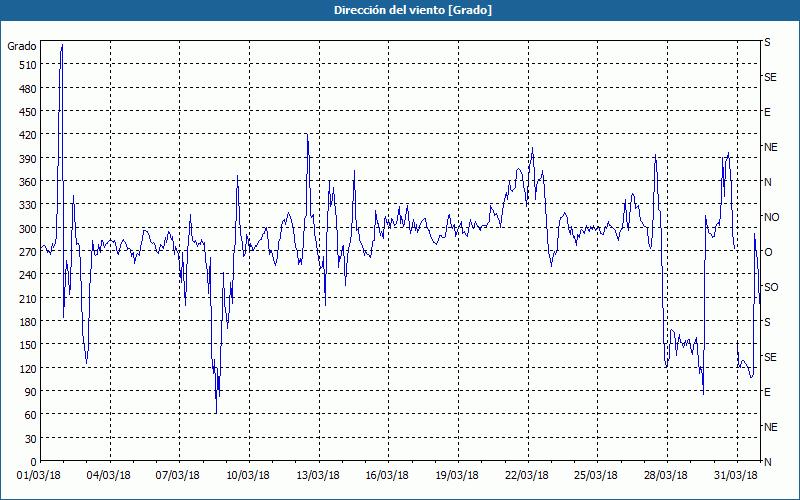
Task: Click the 01/03/18 date label
Action: coord(39,476)
